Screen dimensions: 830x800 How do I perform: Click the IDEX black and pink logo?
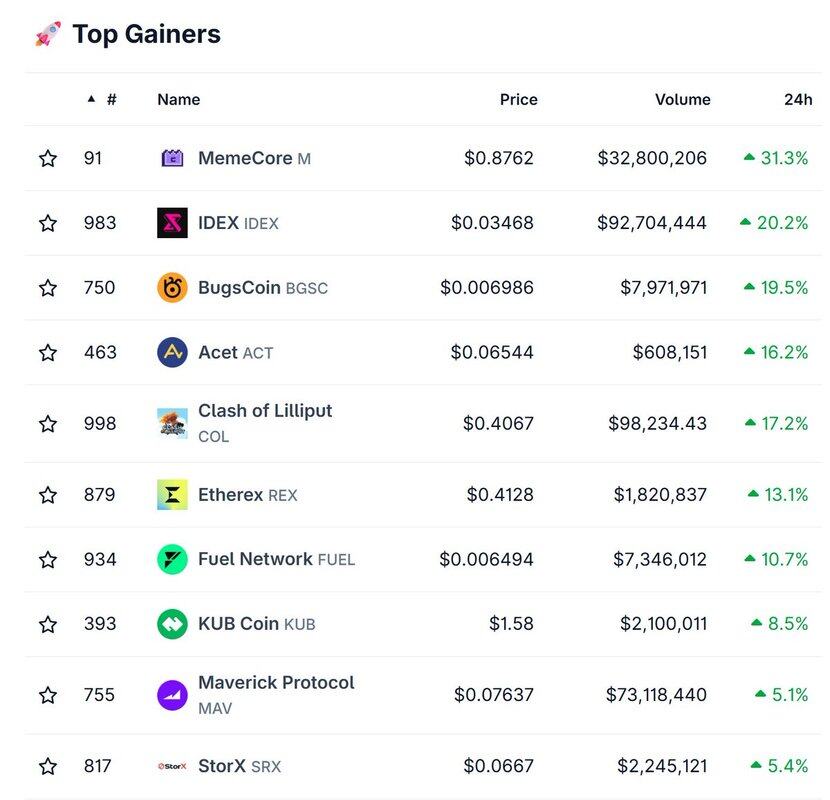(x=172, y=222)
